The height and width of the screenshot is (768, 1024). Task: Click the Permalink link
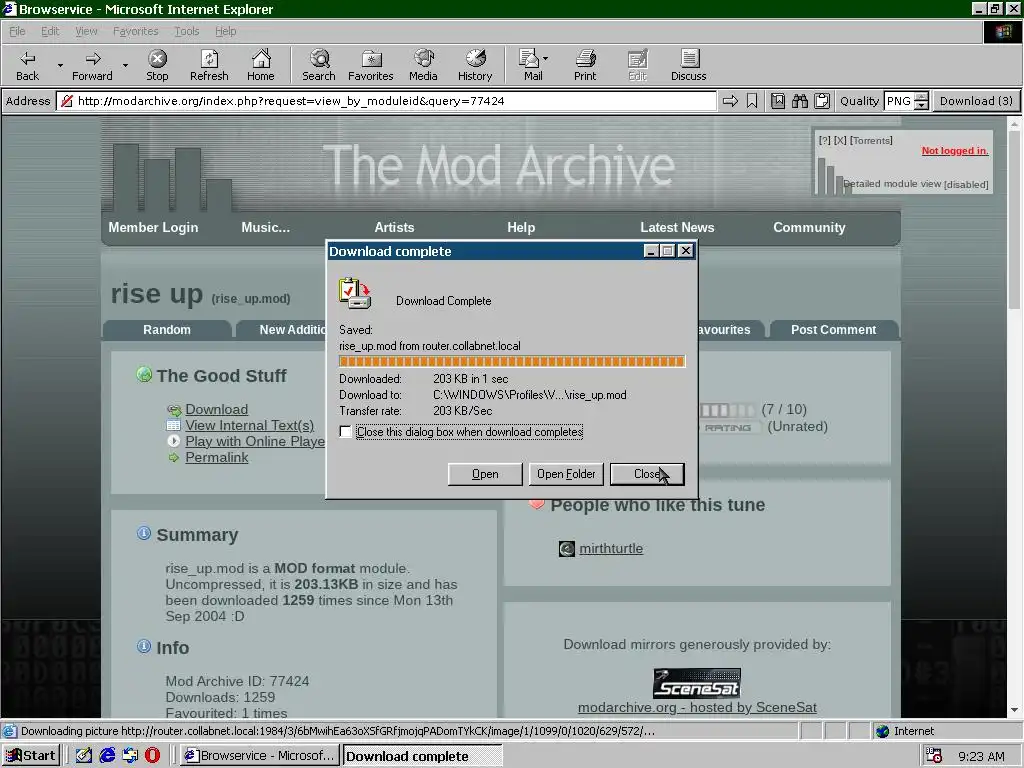(216, 457)
